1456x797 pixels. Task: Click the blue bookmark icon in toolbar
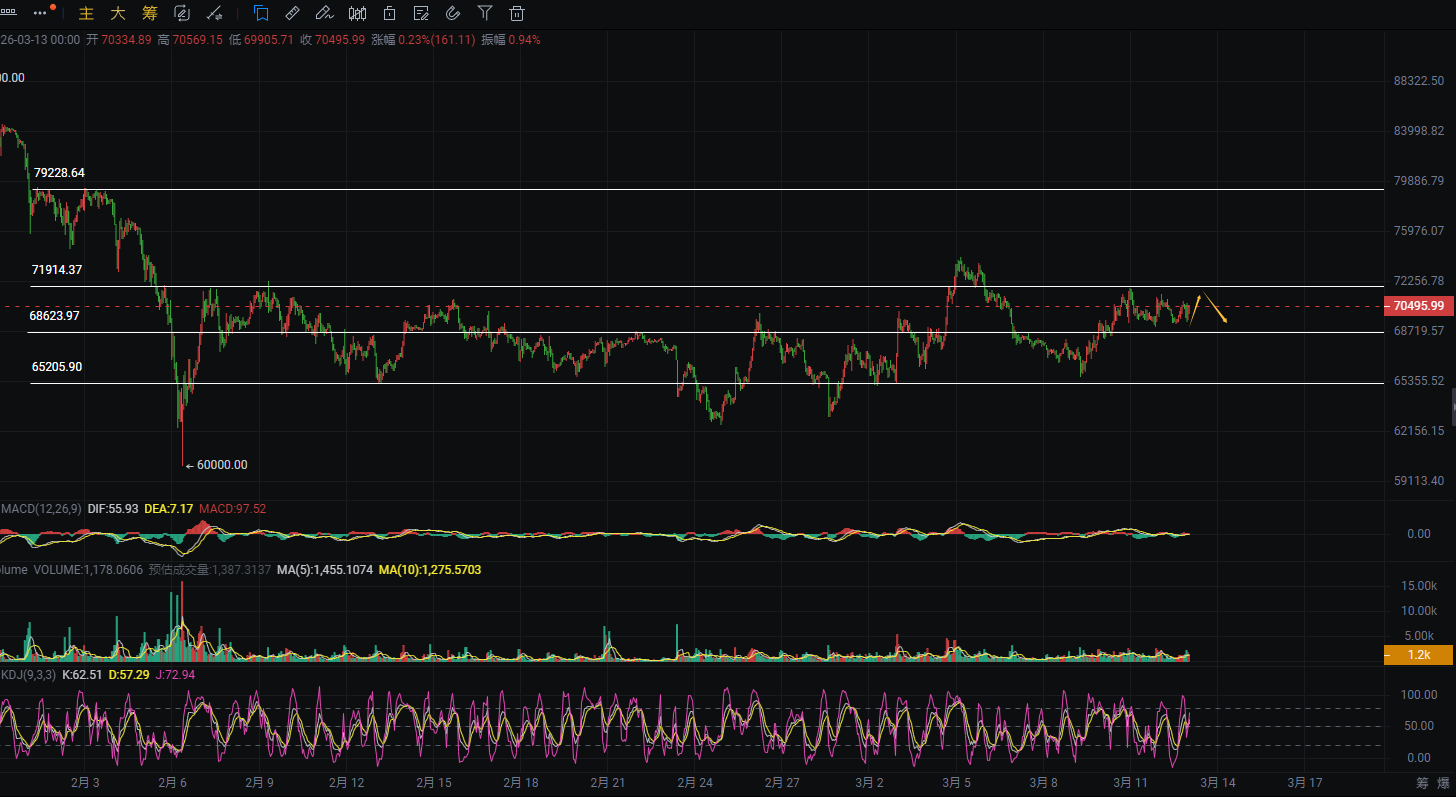click(x=261, y=13)
